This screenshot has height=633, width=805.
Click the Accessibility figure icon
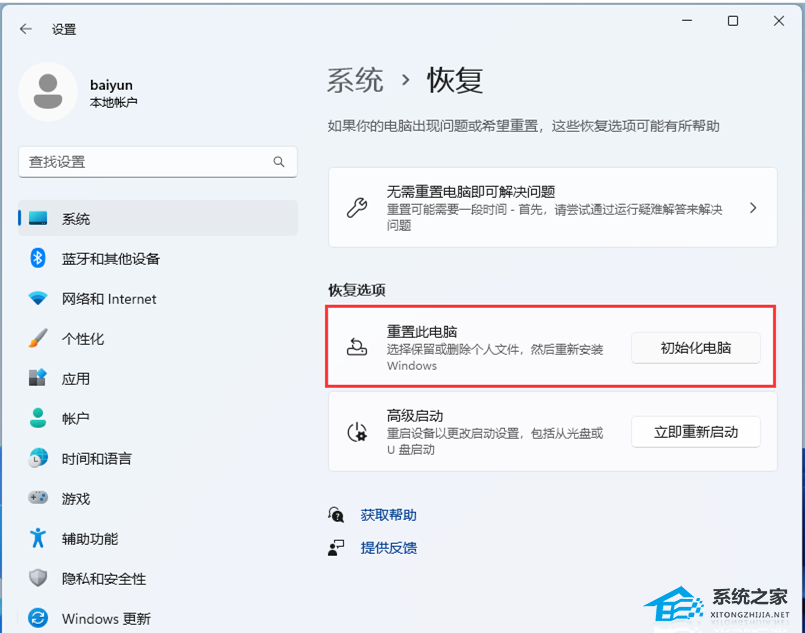pyautogui.click(x=37, y=538)
